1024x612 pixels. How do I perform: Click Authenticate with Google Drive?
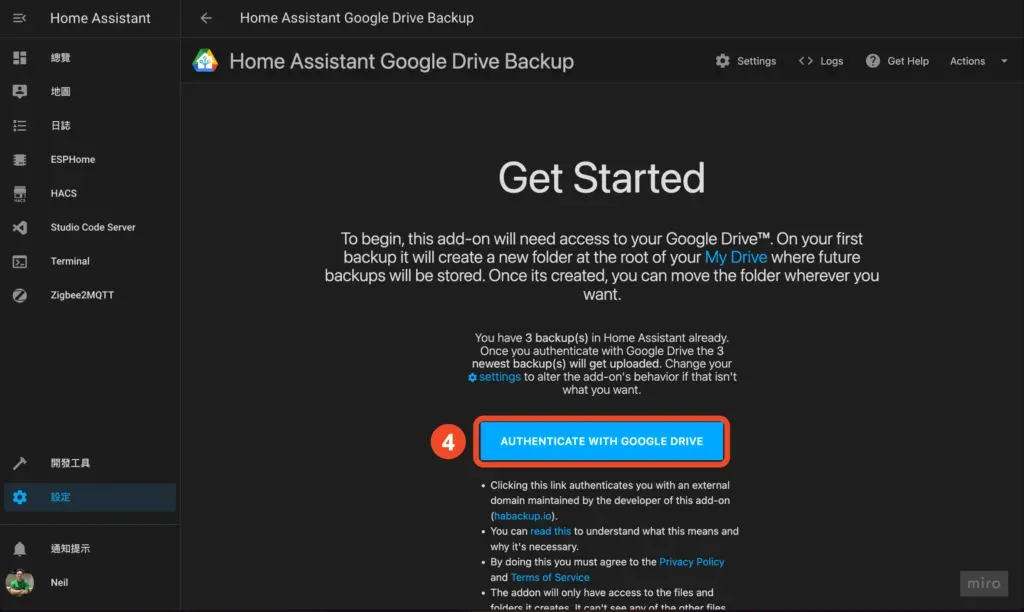coord(601,440)
